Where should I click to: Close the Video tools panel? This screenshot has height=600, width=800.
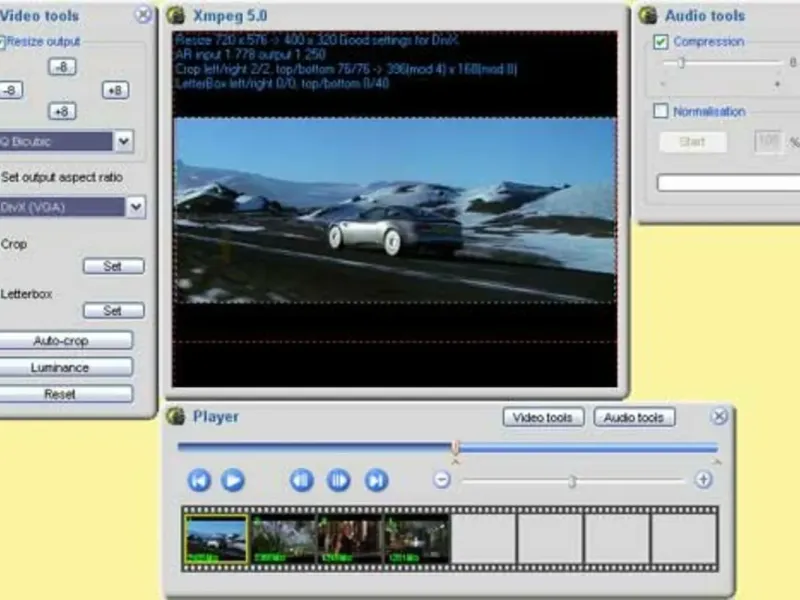coord(143,15)
